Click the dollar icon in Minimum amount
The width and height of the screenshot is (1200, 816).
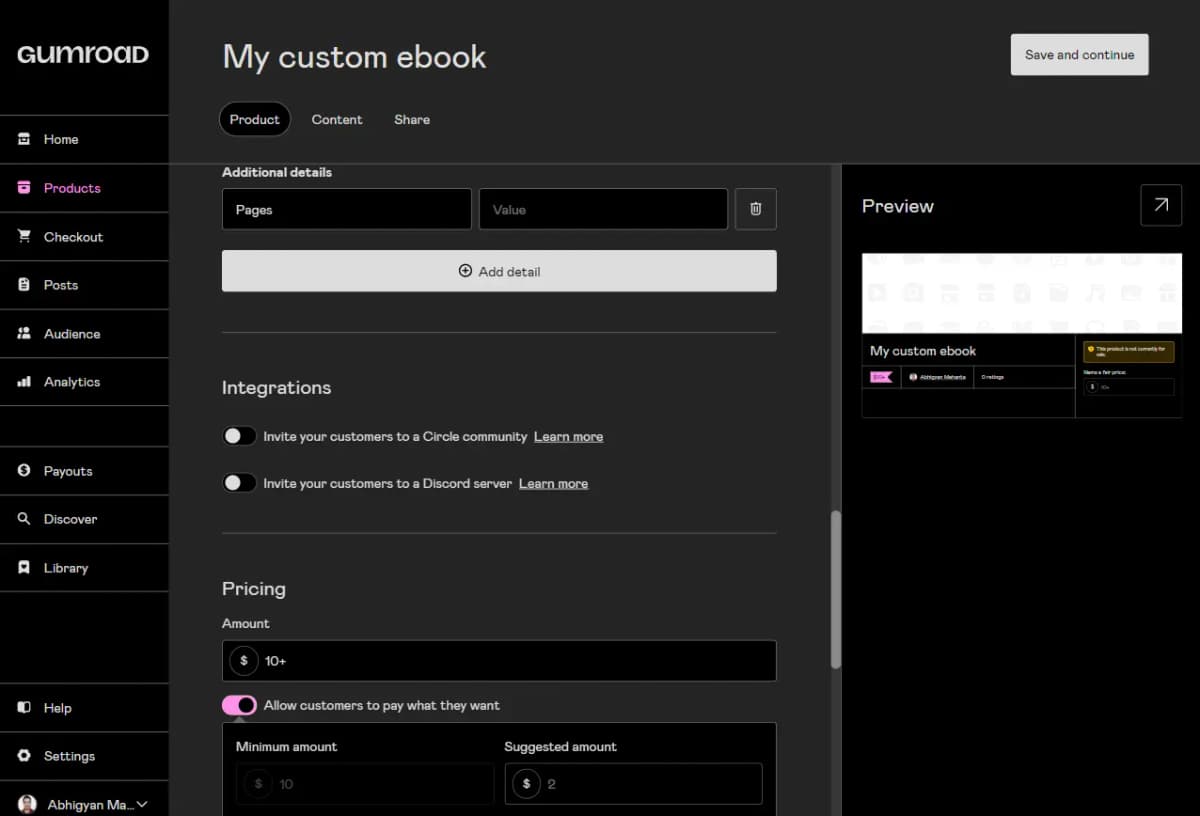(258, 784)
